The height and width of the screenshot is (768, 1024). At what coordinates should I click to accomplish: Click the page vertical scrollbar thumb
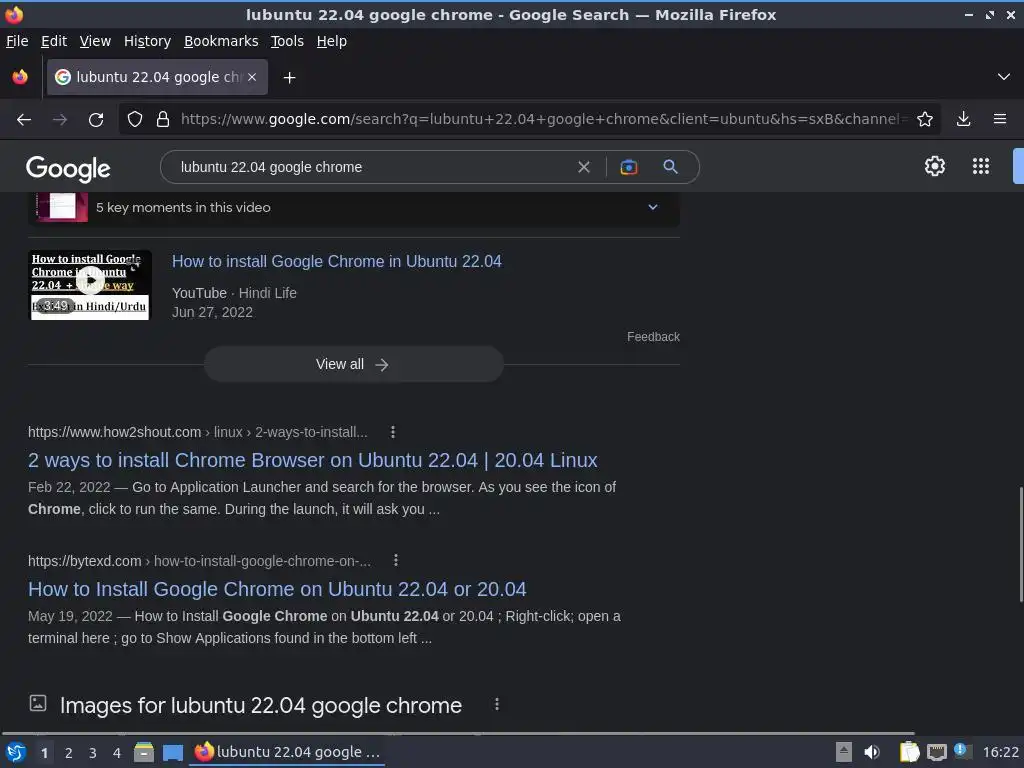pos(1020,545)
